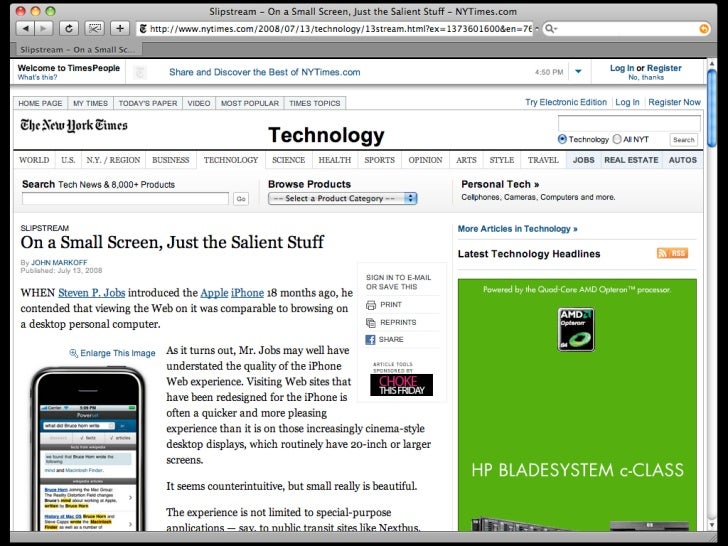Image resolution: width=728 pixels, height=546 pixels.
Task: Click No, thanks in TimesPeople bar
Action: 646,78
